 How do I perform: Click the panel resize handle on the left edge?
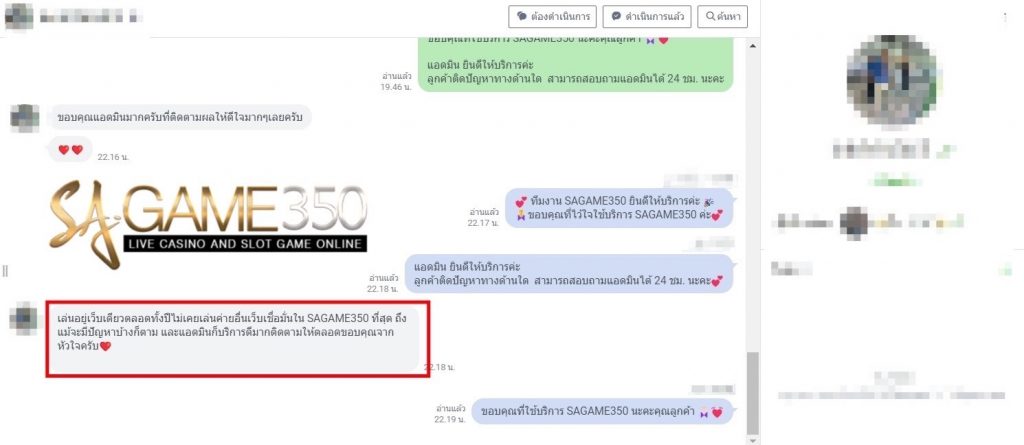5,270
